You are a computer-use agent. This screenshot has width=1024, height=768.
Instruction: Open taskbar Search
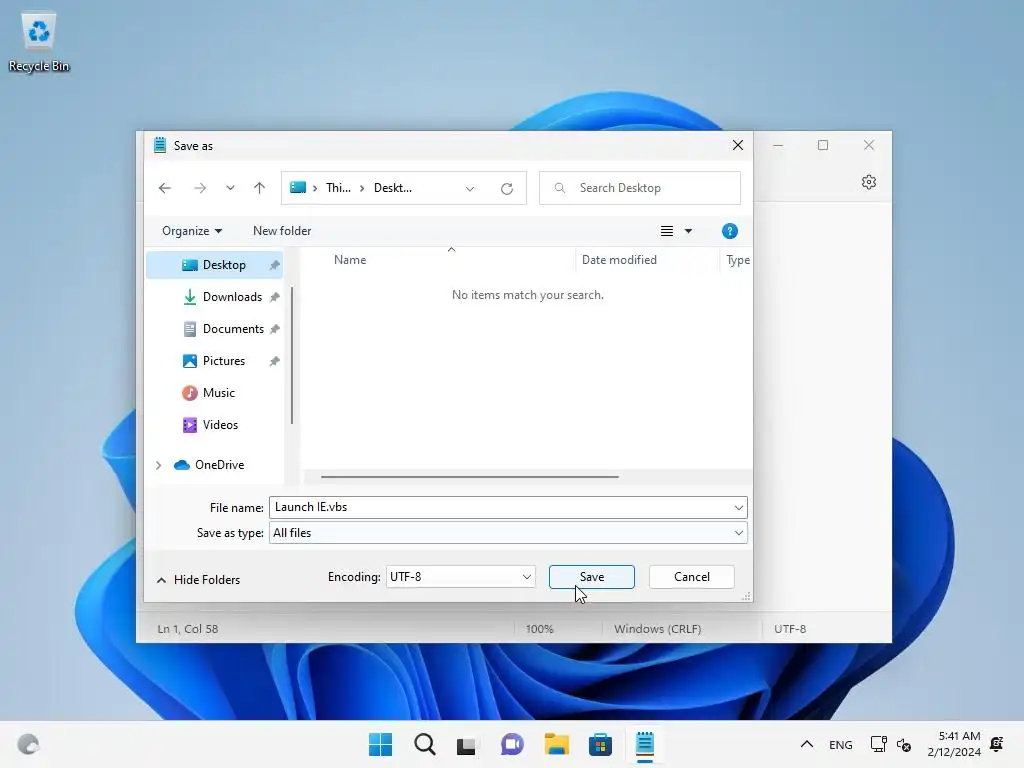click(x=424, y=744)
